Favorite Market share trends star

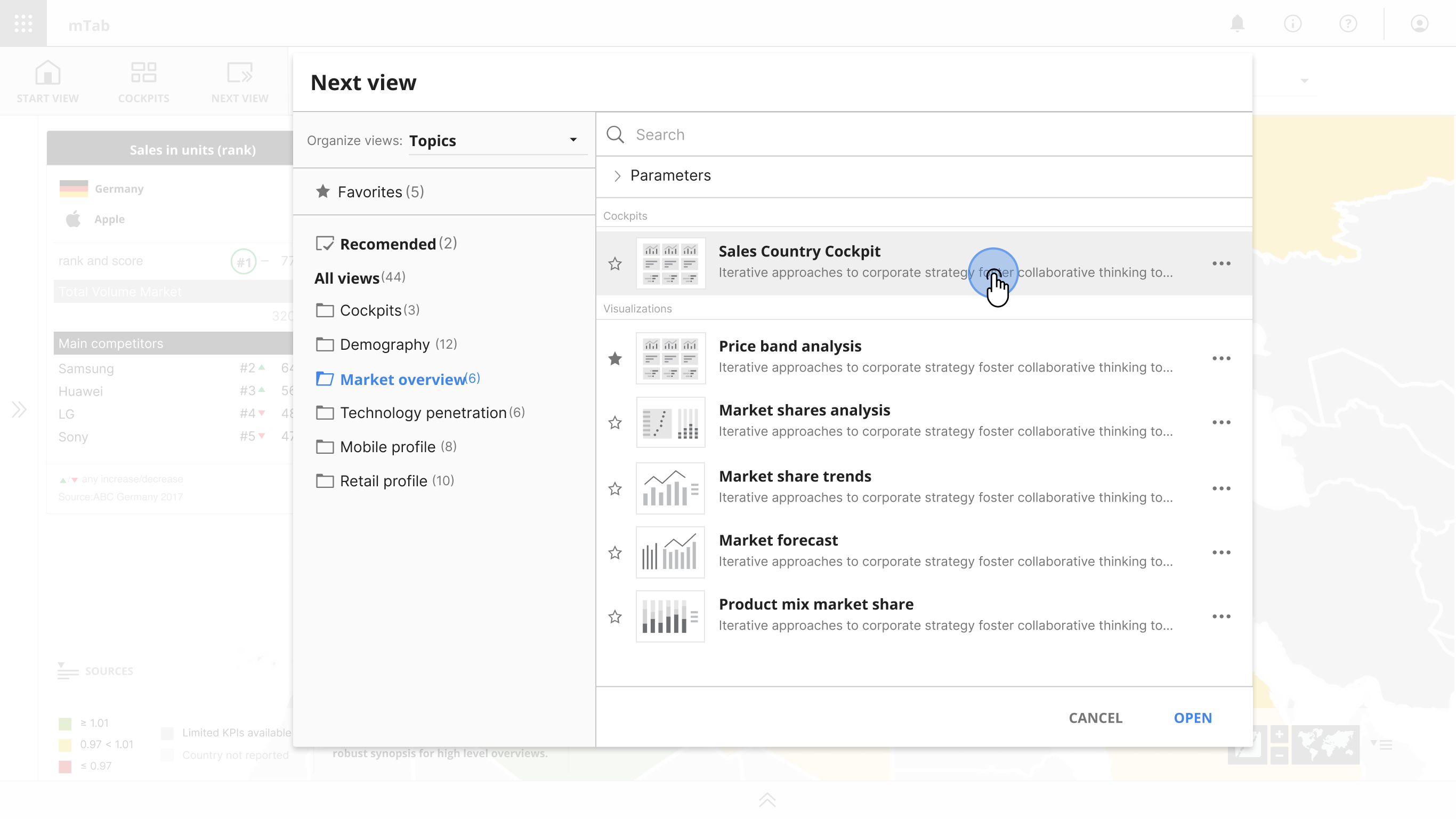pos(615,489)
